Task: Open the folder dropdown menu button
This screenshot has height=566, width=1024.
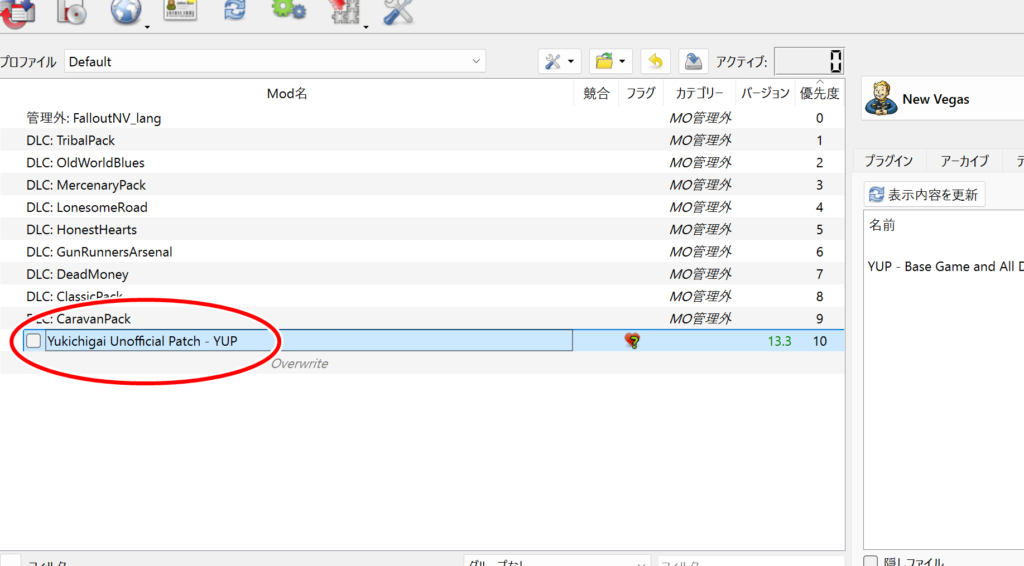Action: pos(621,62)
